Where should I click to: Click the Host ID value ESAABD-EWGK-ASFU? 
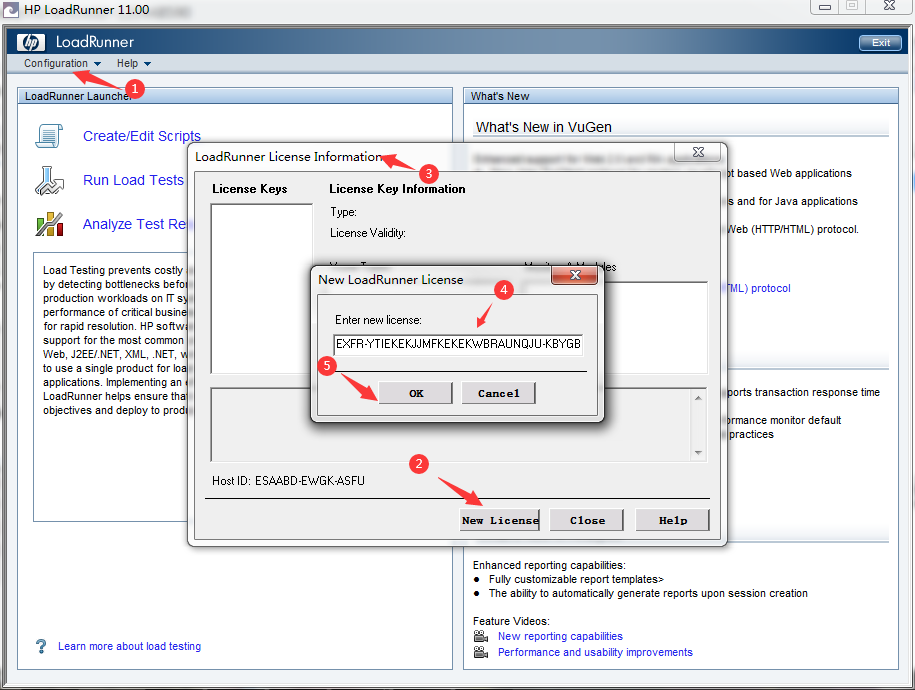310,480
